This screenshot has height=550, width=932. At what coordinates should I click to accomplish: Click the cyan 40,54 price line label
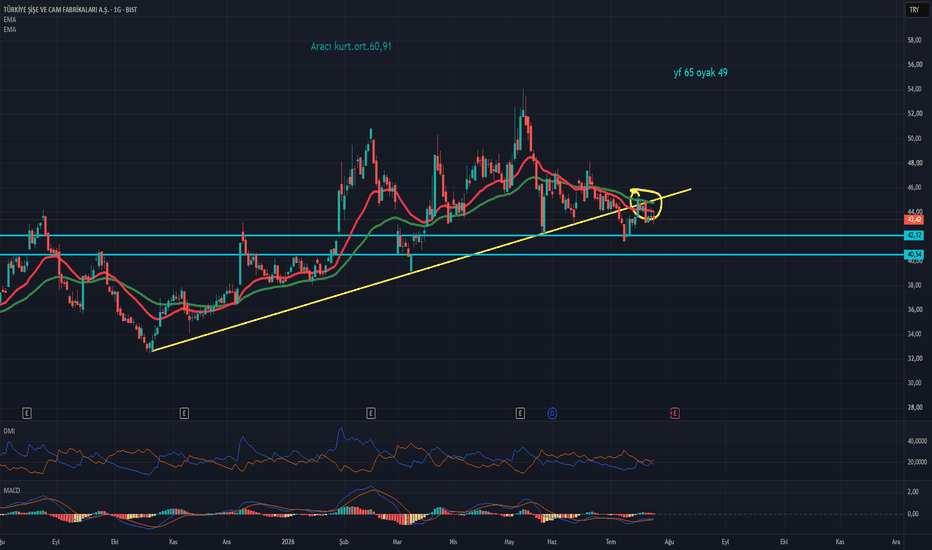pyautogui.click(x=914, y=254)
